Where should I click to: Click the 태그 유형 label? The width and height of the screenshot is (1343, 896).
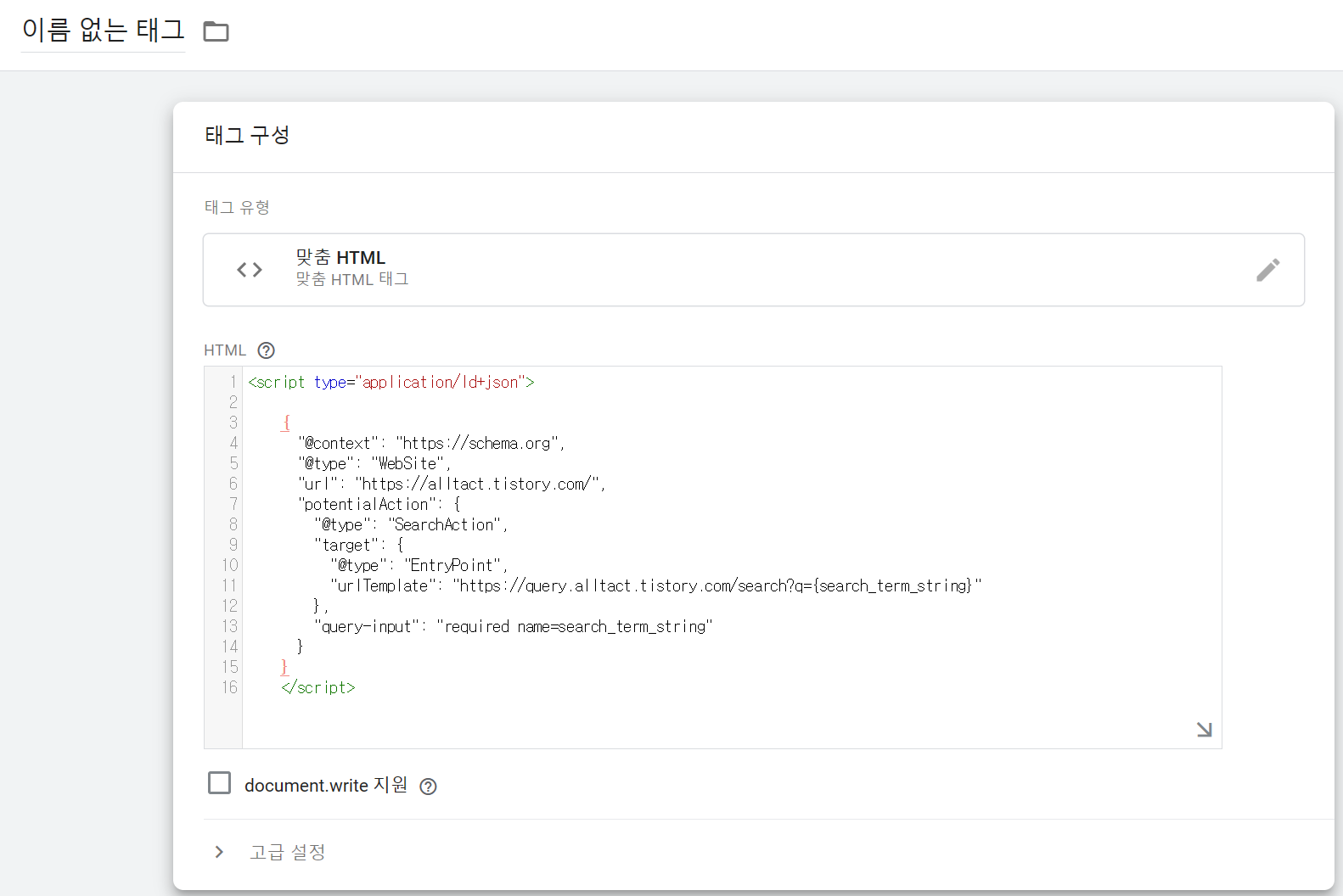(237, 207)
